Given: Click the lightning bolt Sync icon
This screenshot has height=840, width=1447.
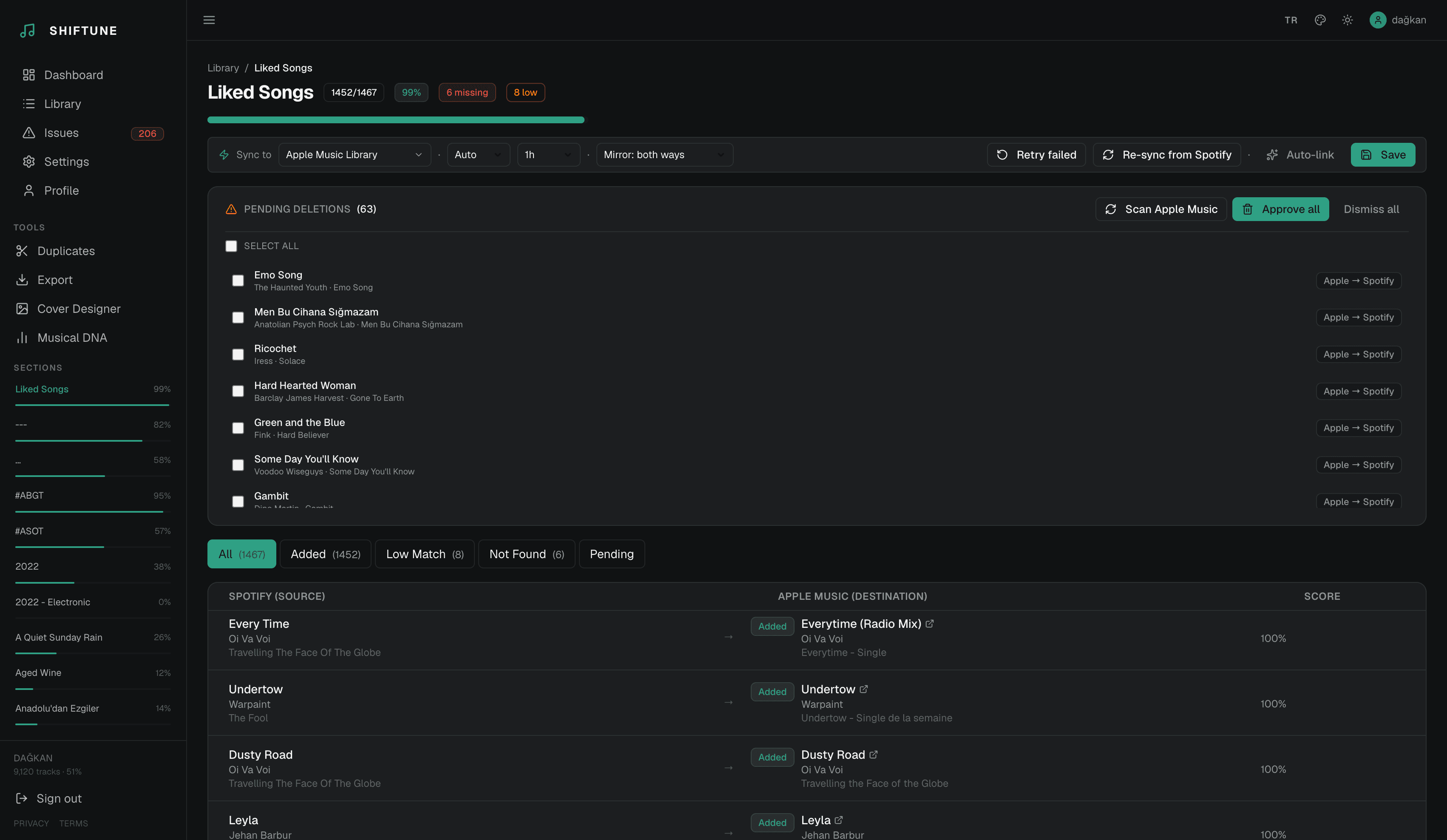Looking at the screenshot, I should [224, 154].
